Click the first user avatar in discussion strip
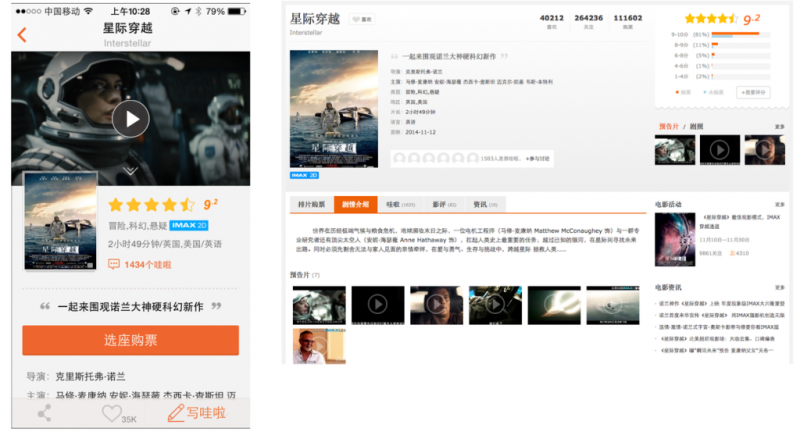 [399, 159]
